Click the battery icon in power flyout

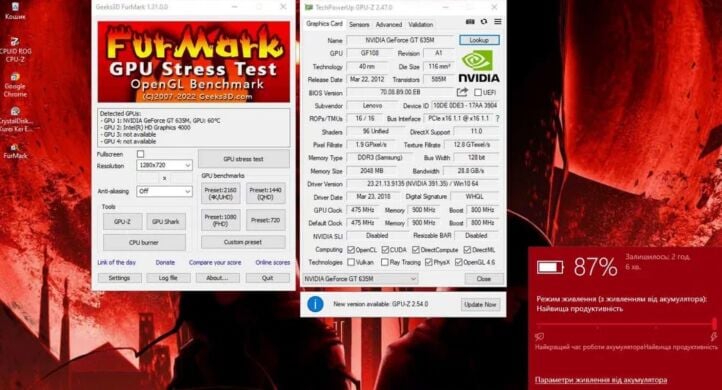tap(550, 267)
